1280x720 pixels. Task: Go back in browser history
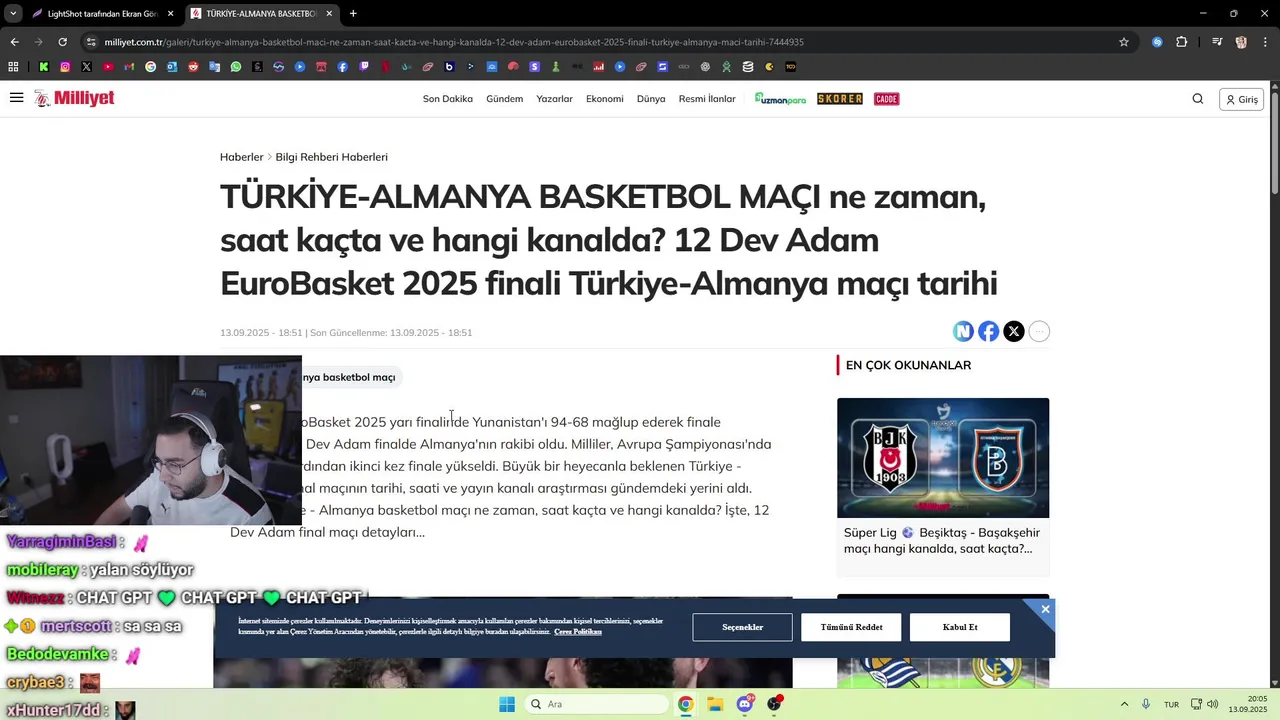(x=14, y=42)
